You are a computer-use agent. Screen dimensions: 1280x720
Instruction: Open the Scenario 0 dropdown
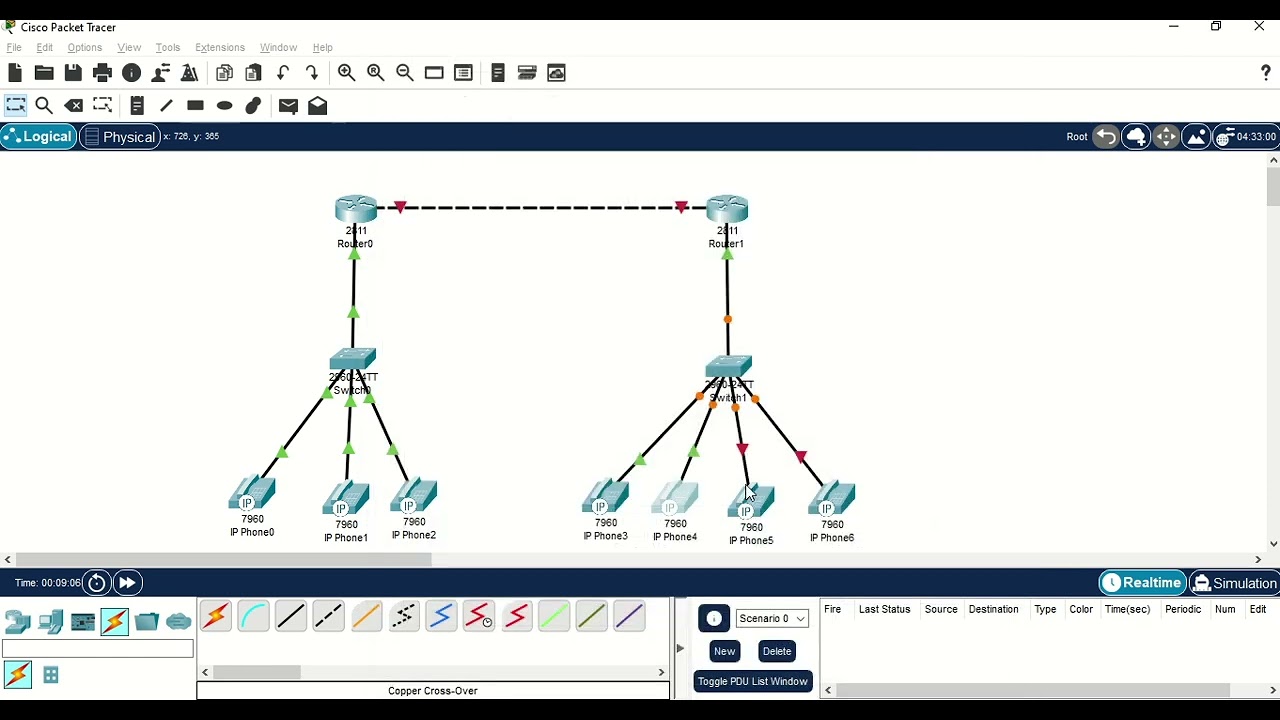point(771,618)
